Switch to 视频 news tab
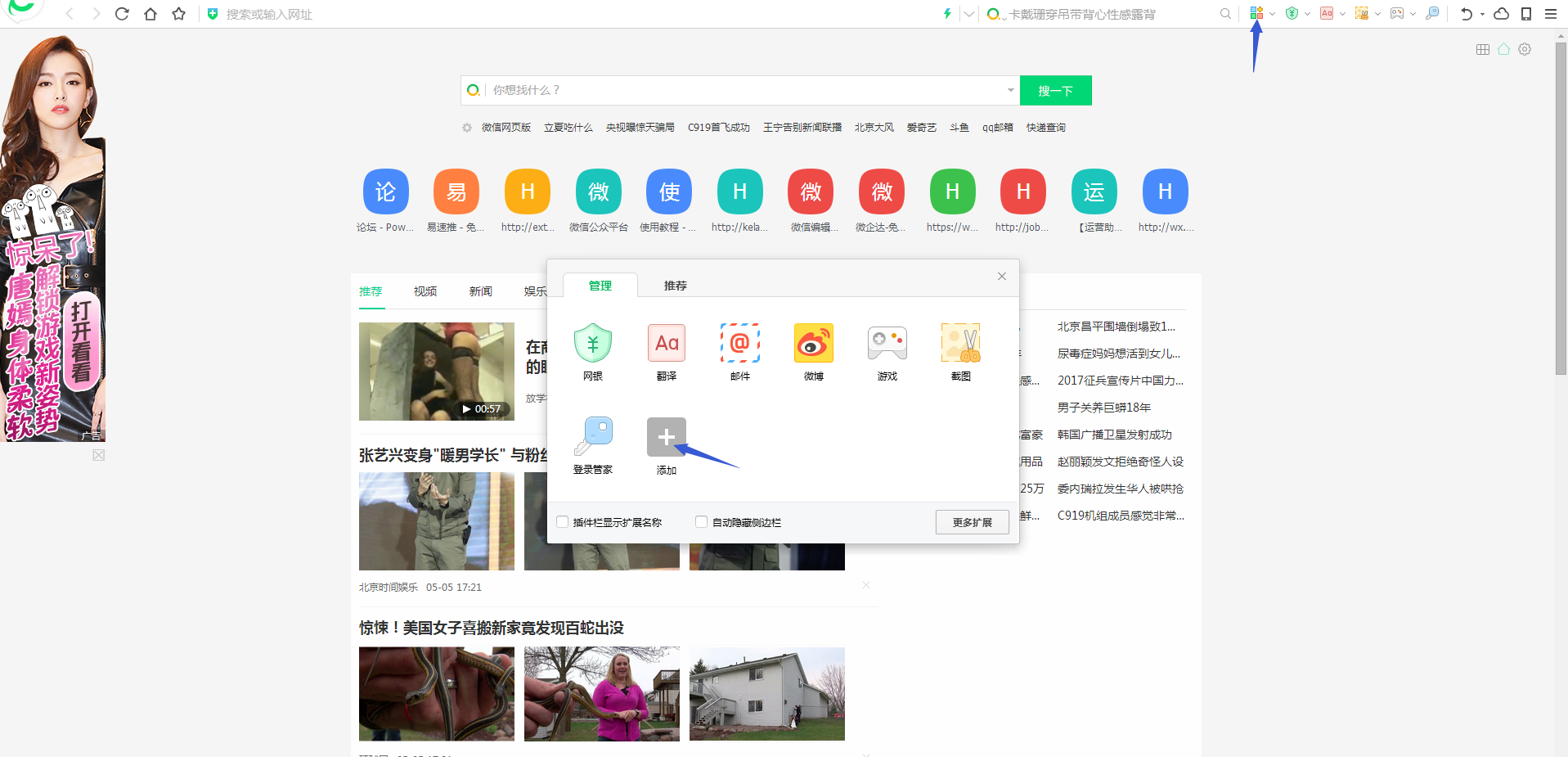 pyautogui.click(x=425, y=291)
